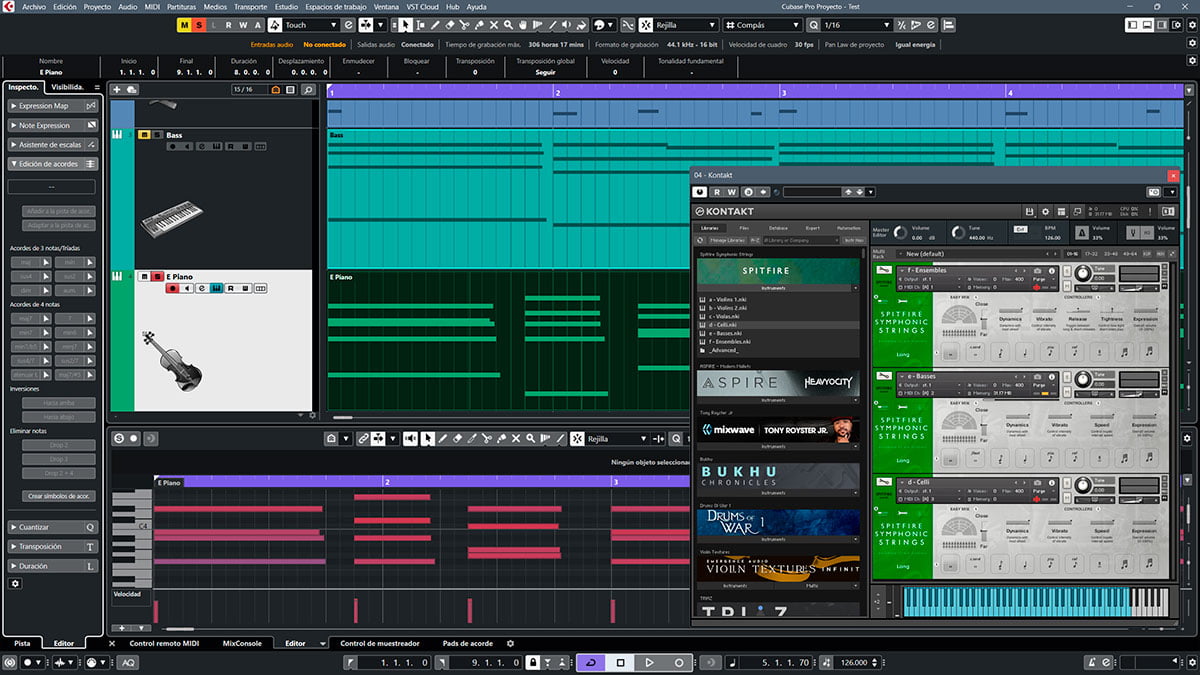The width and height of the screenshot is (1200, 675).
Task: Open the Touch automation mode dropdown
Action: click(311, 25)
